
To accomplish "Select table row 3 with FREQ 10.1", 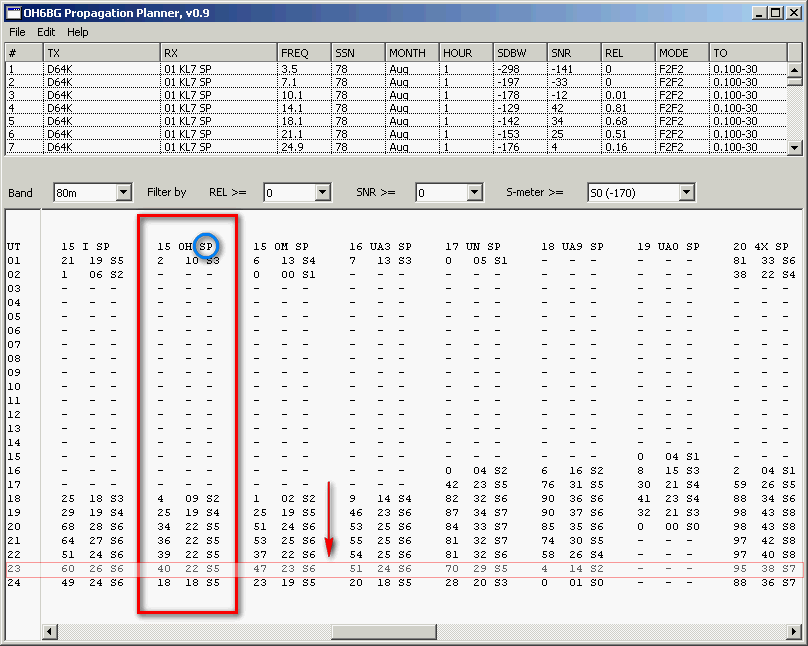I will (x=396, y=95).
